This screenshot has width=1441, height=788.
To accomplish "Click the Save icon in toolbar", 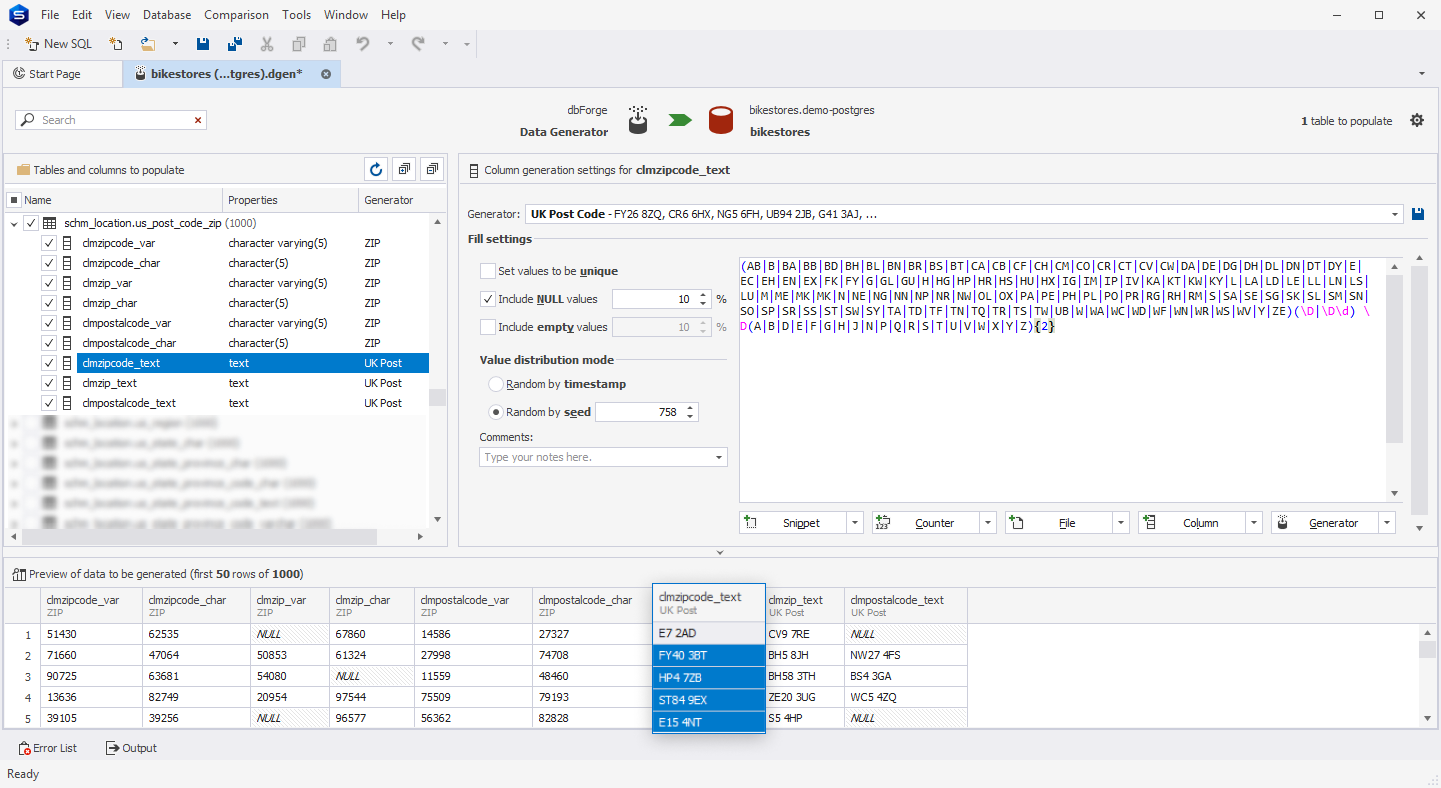I will 203,44.
